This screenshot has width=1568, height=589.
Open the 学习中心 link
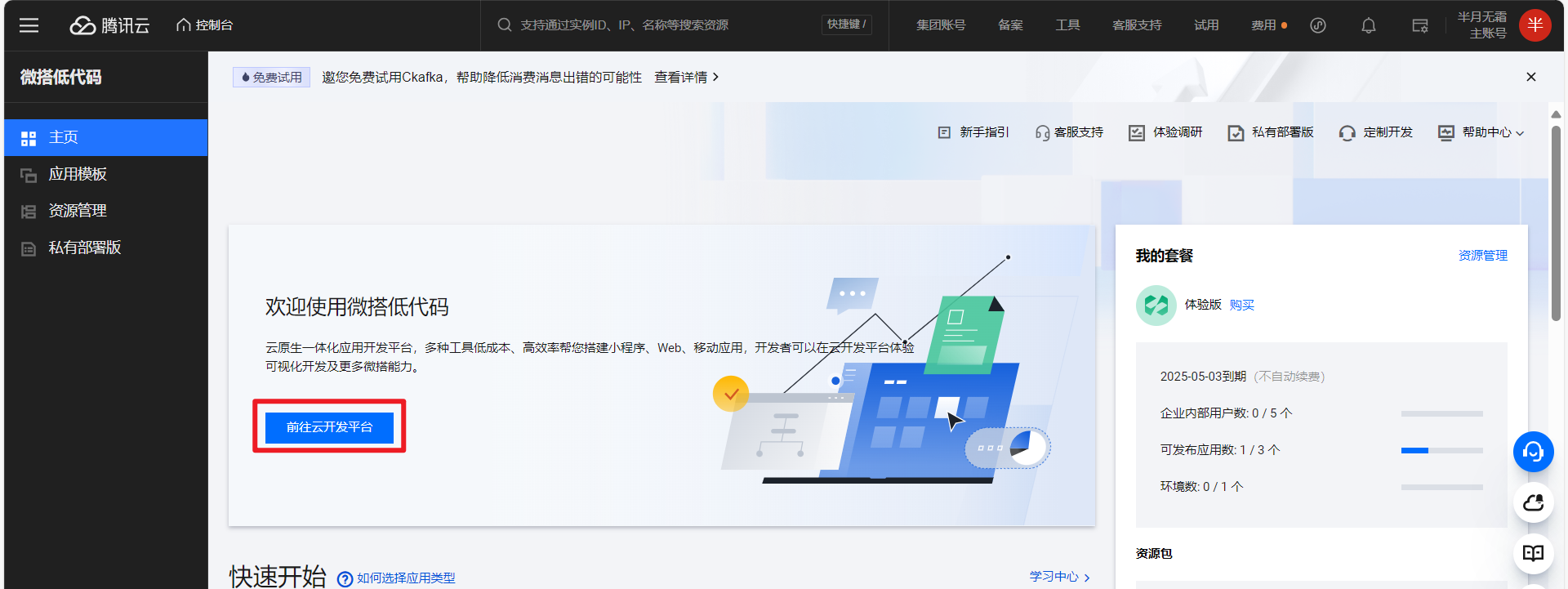click(1060, 577)
